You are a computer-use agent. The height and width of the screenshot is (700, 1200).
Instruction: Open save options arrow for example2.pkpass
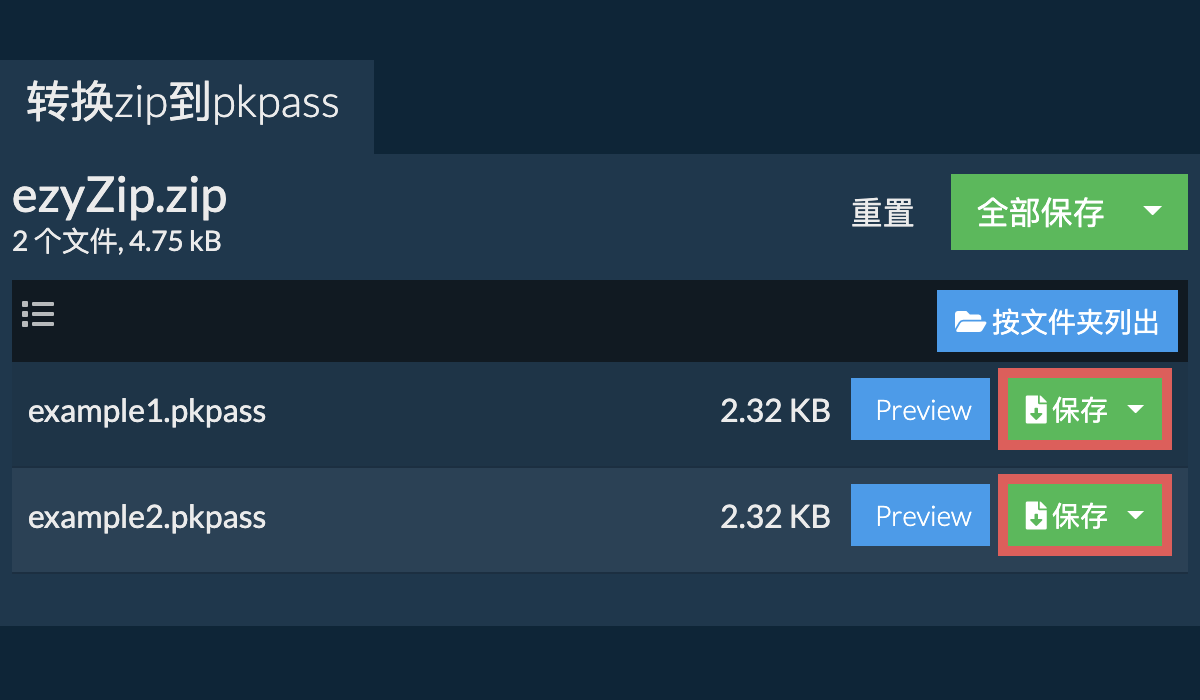[1136, 515]
